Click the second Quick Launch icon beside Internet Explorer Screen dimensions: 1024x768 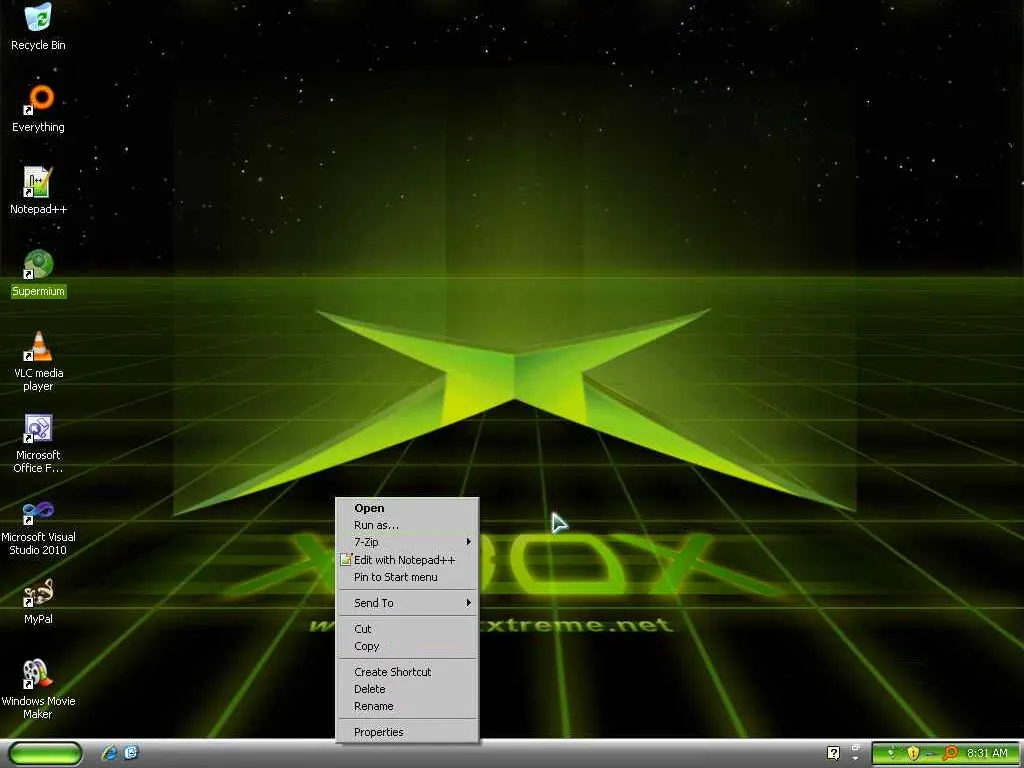(131, 753)
